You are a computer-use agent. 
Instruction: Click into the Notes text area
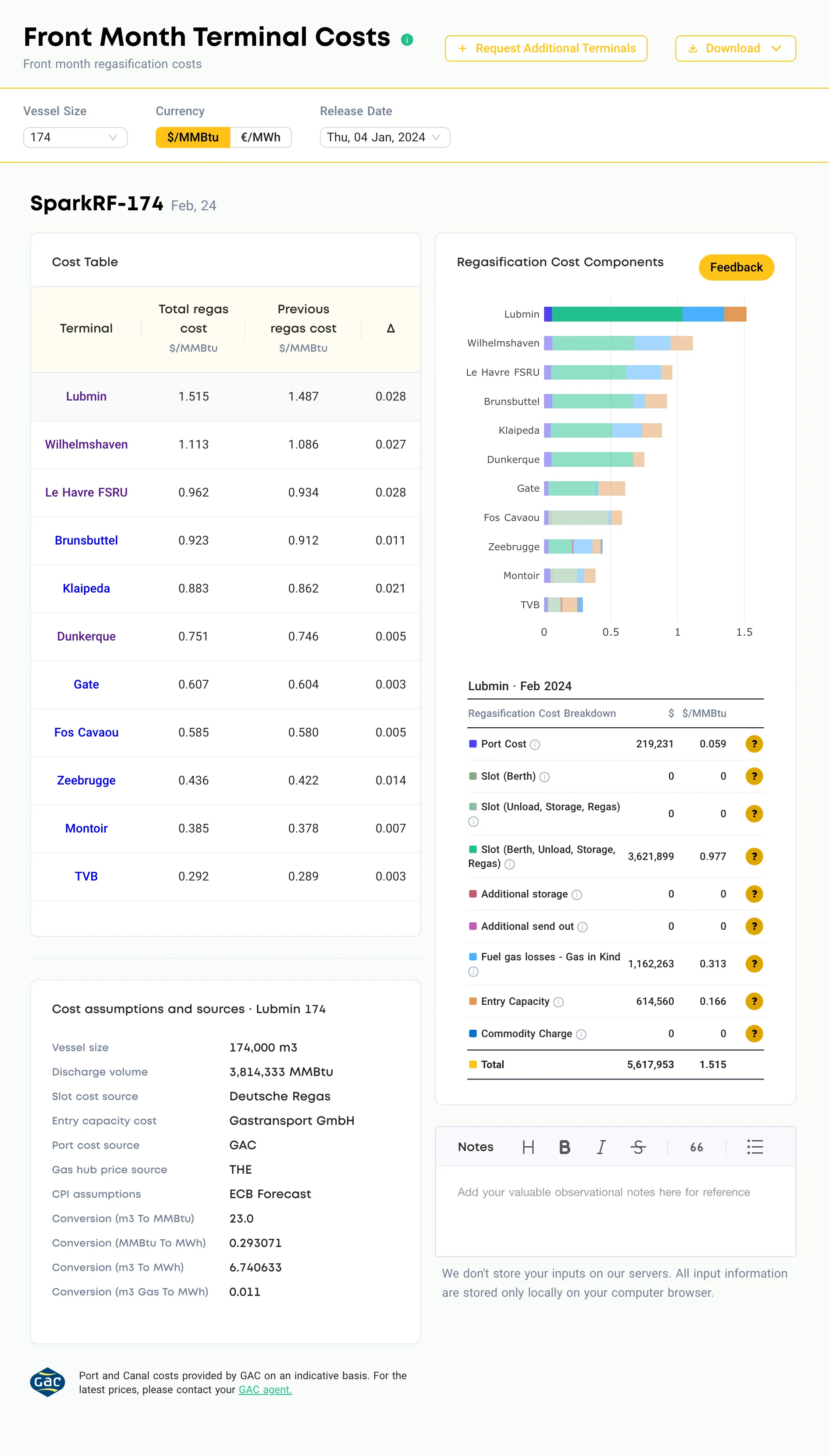[x=616, y=1211]
